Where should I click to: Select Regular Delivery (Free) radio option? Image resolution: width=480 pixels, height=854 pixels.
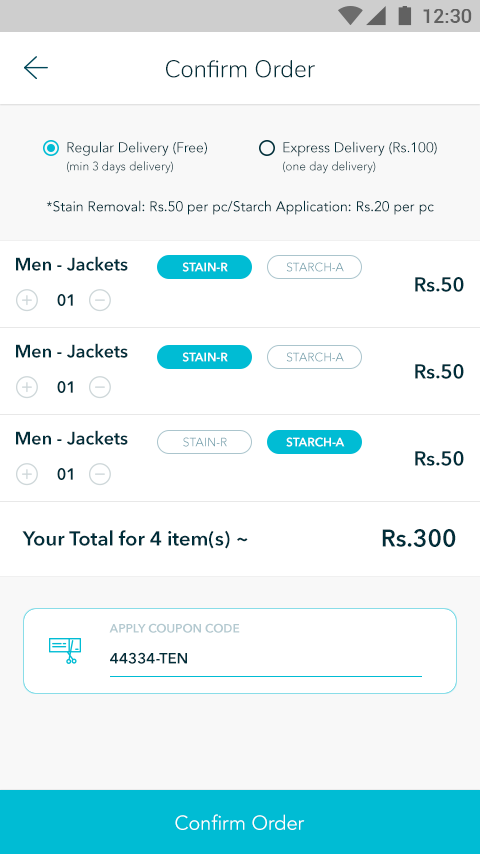pyautogui.click(x=51, y=148)
